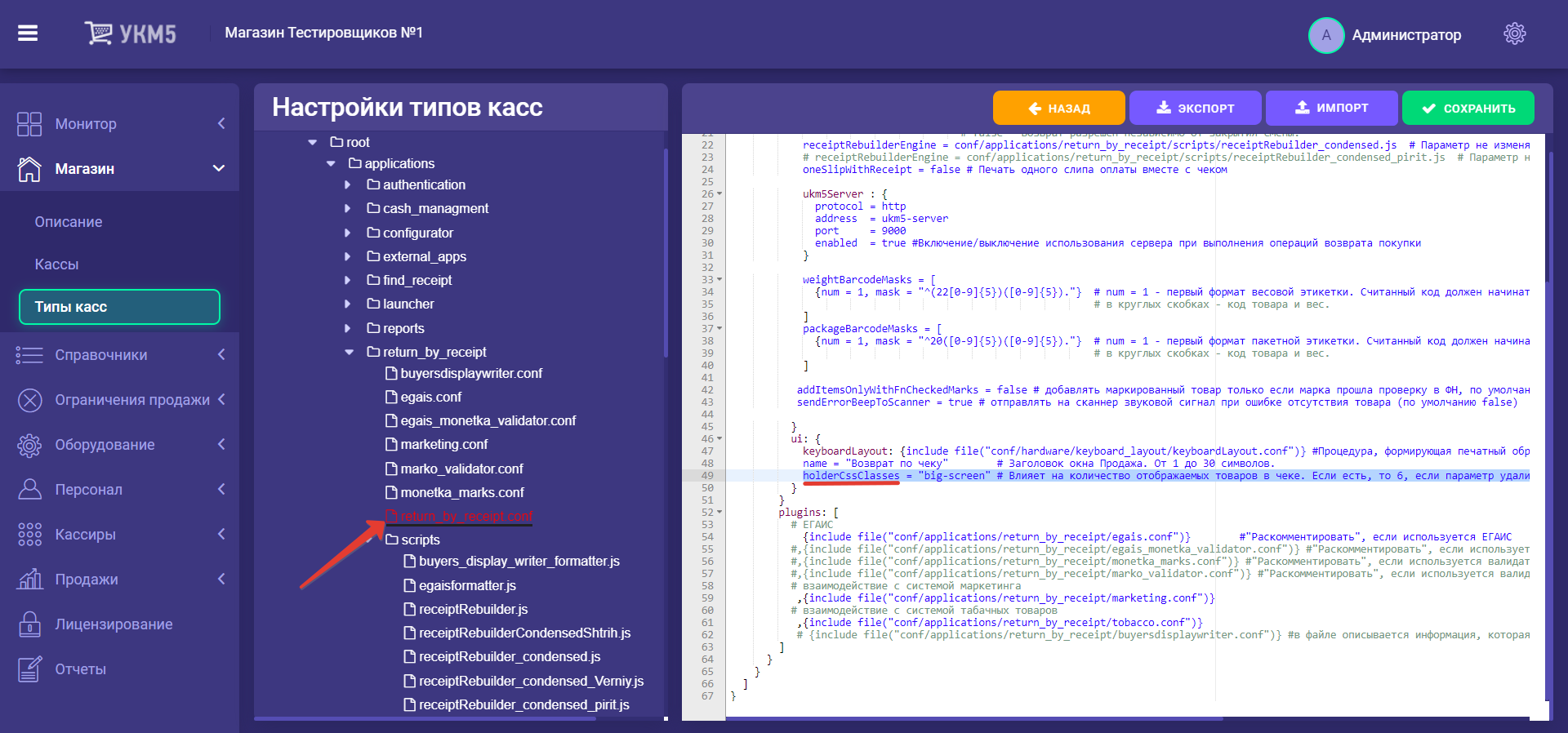The image size is (1568, 733).
Task: Collapse the root tree node
Action: point(313,142)
